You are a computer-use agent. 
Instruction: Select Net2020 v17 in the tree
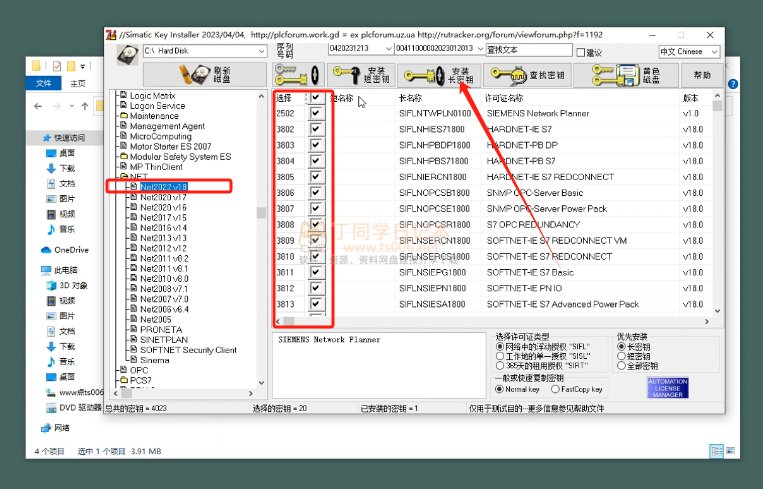click(x=163, y=197)
